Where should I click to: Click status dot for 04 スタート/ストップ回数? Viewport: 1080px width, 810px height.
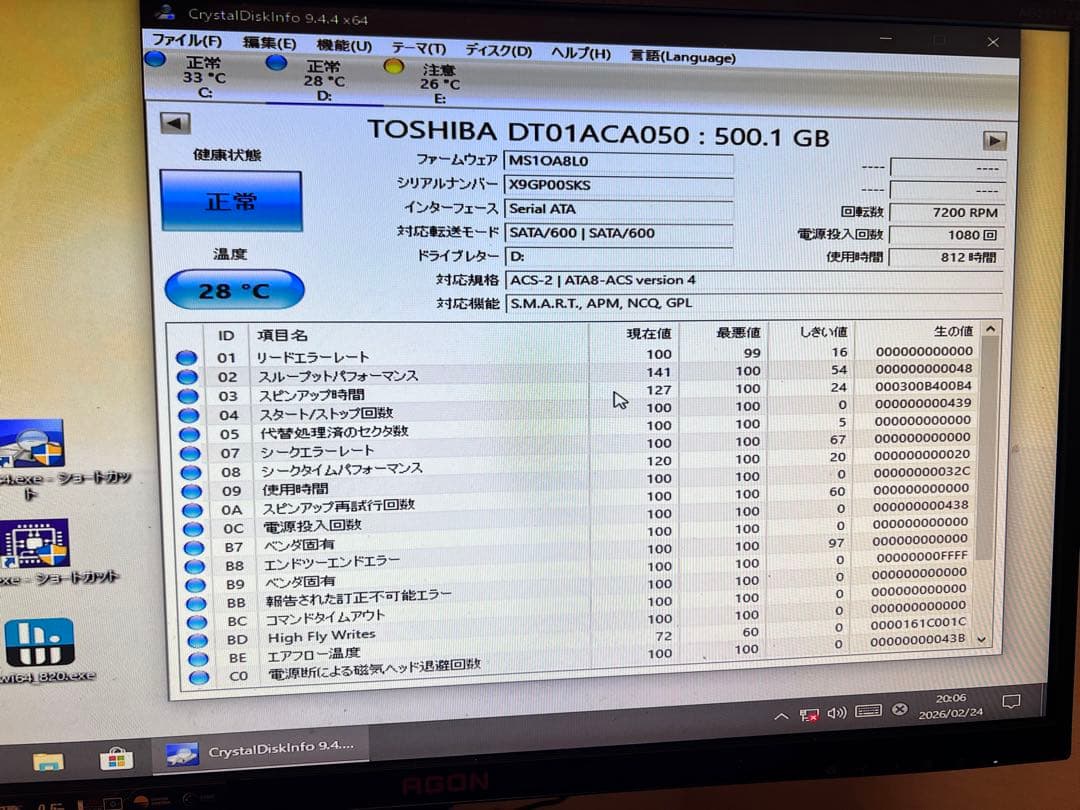pyautogui.click(x=189, y=415)
